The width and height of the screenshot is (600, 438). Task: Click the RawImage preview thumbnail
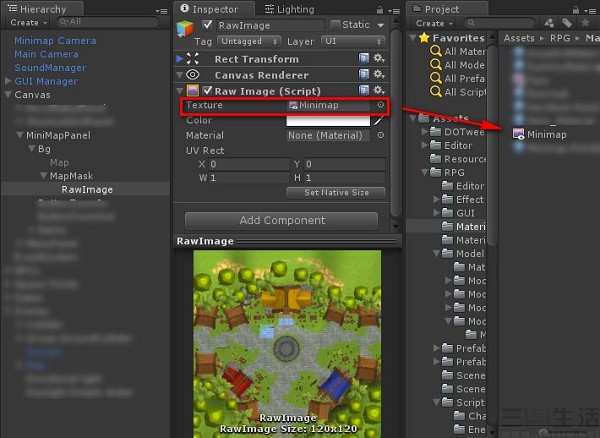[287, 344]
